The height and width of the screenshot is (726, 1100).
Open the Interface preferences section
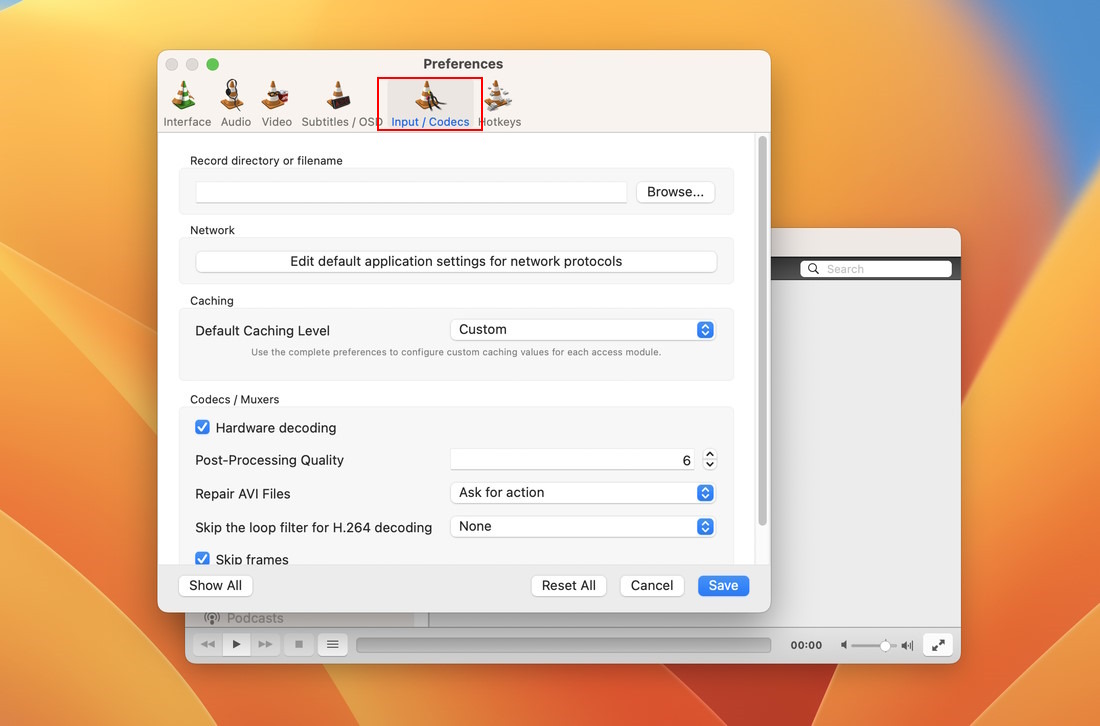(x=186, y=100)
